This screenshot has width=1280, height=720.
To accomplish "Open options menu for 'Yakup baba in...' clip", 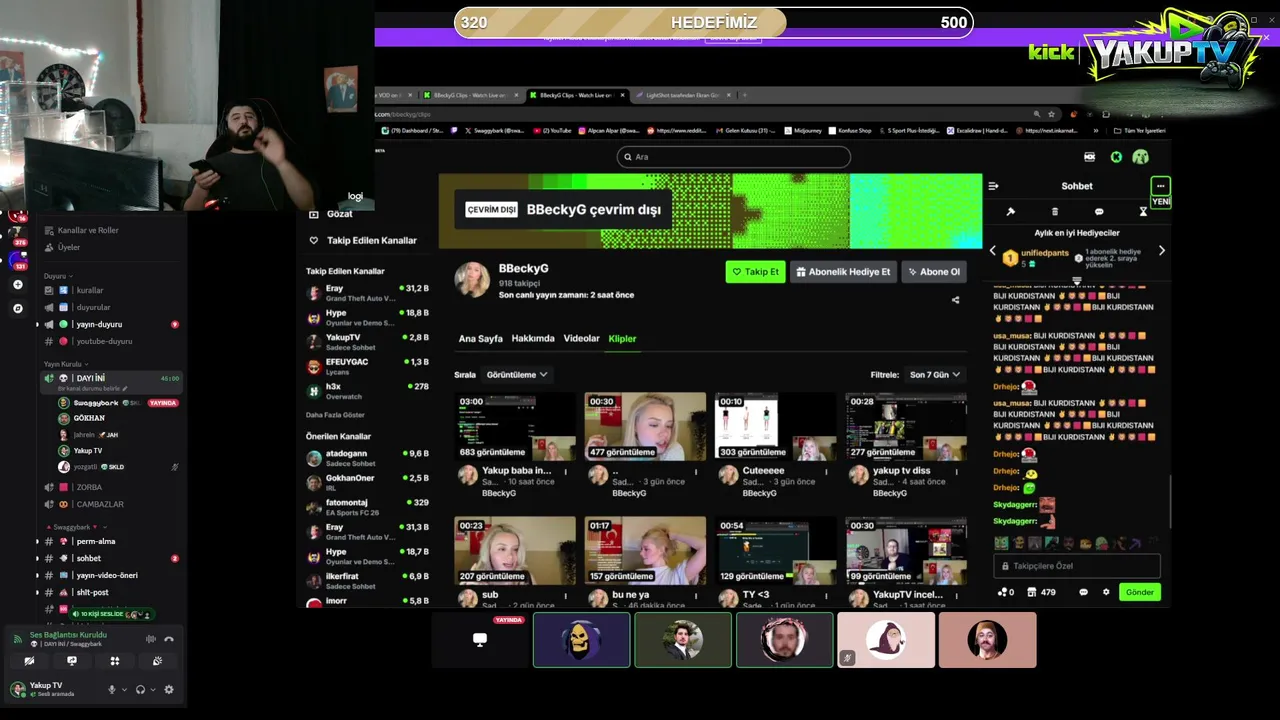I will (x=566, y=471).
